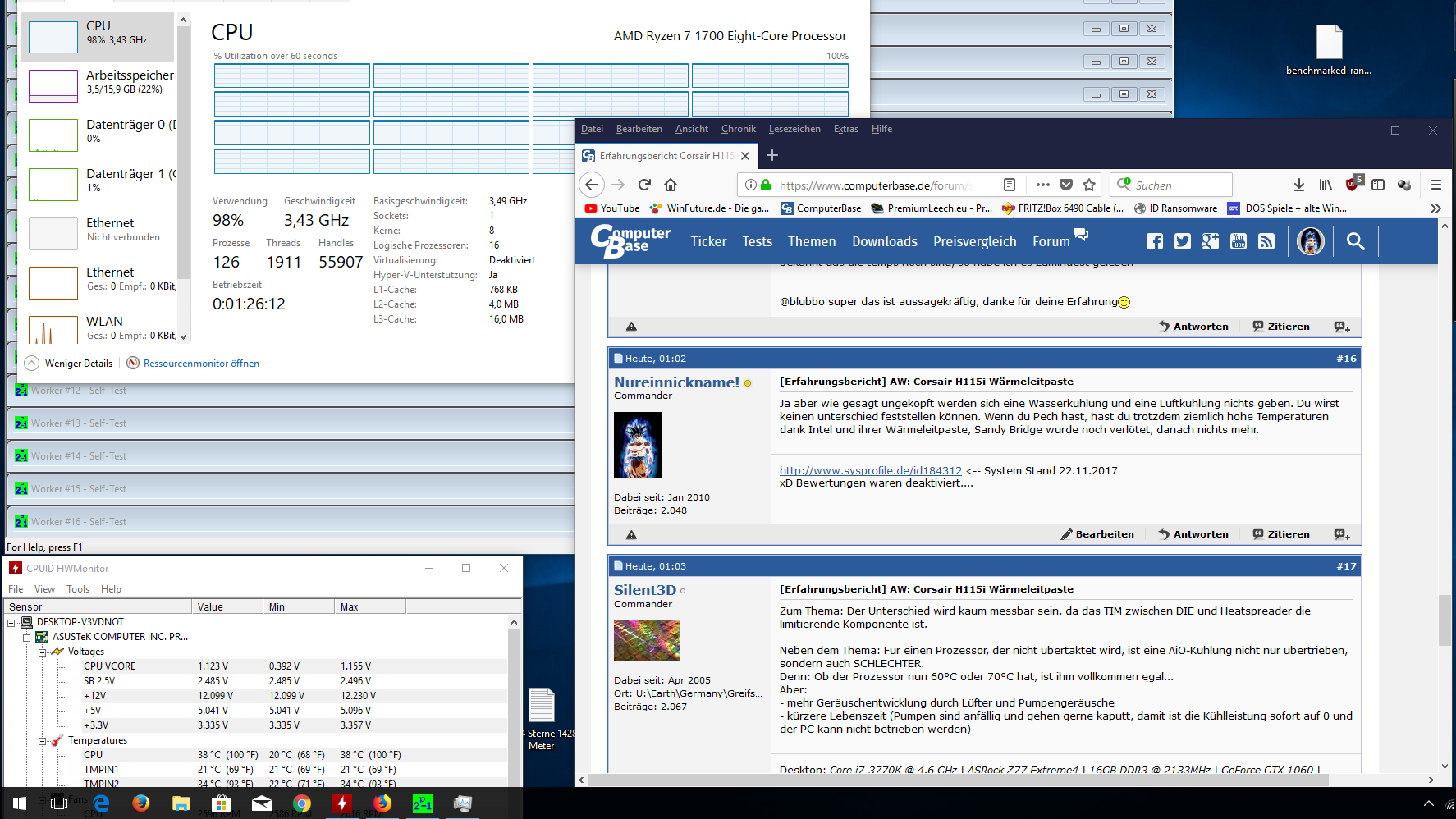Image resolution: width=1456 pixels, height=819 pixels.
Task: Click the Firefox URL address field
Action: [876, 185]
